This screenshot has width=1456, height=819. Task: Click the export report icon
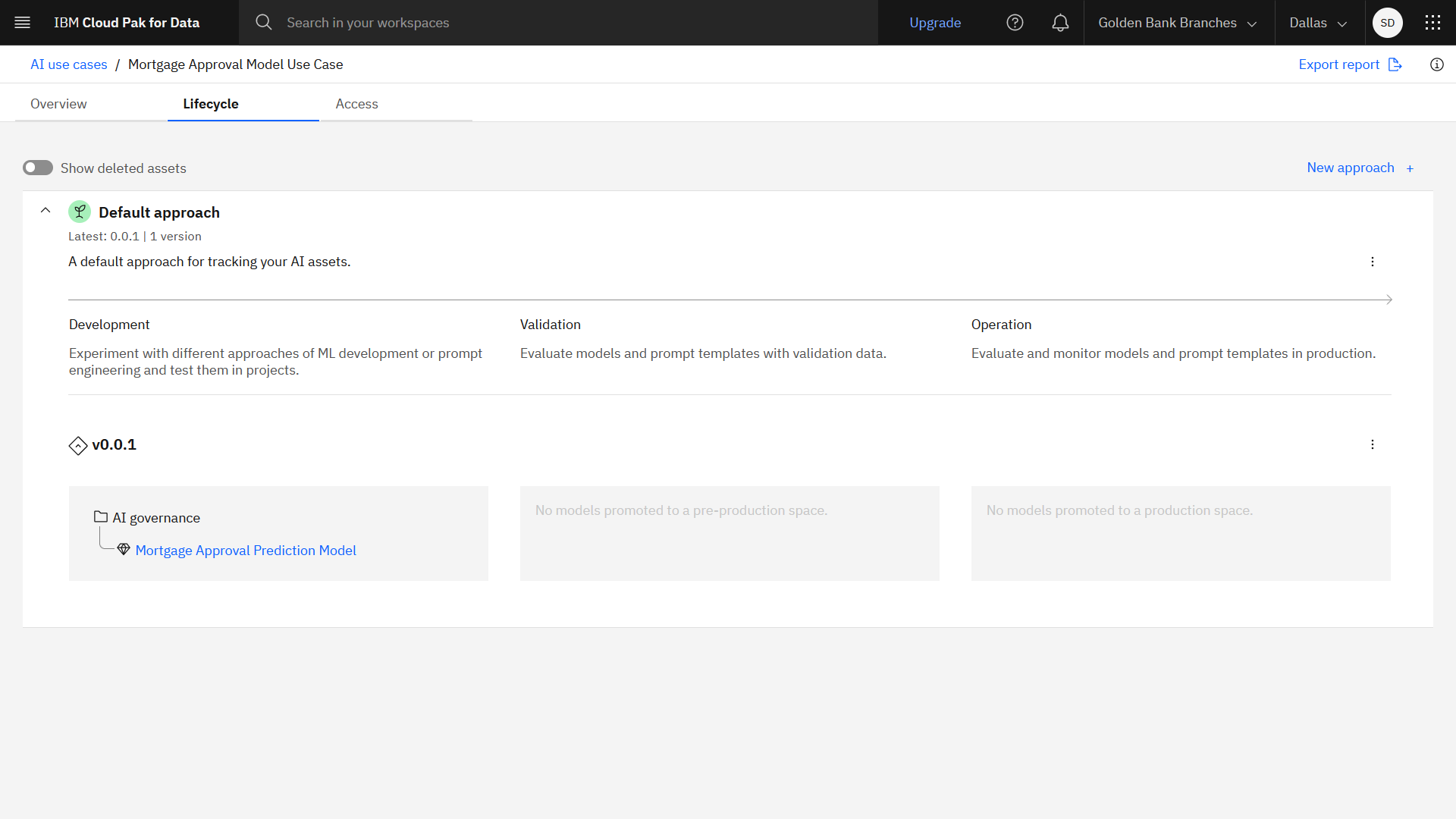(1395, 64)
